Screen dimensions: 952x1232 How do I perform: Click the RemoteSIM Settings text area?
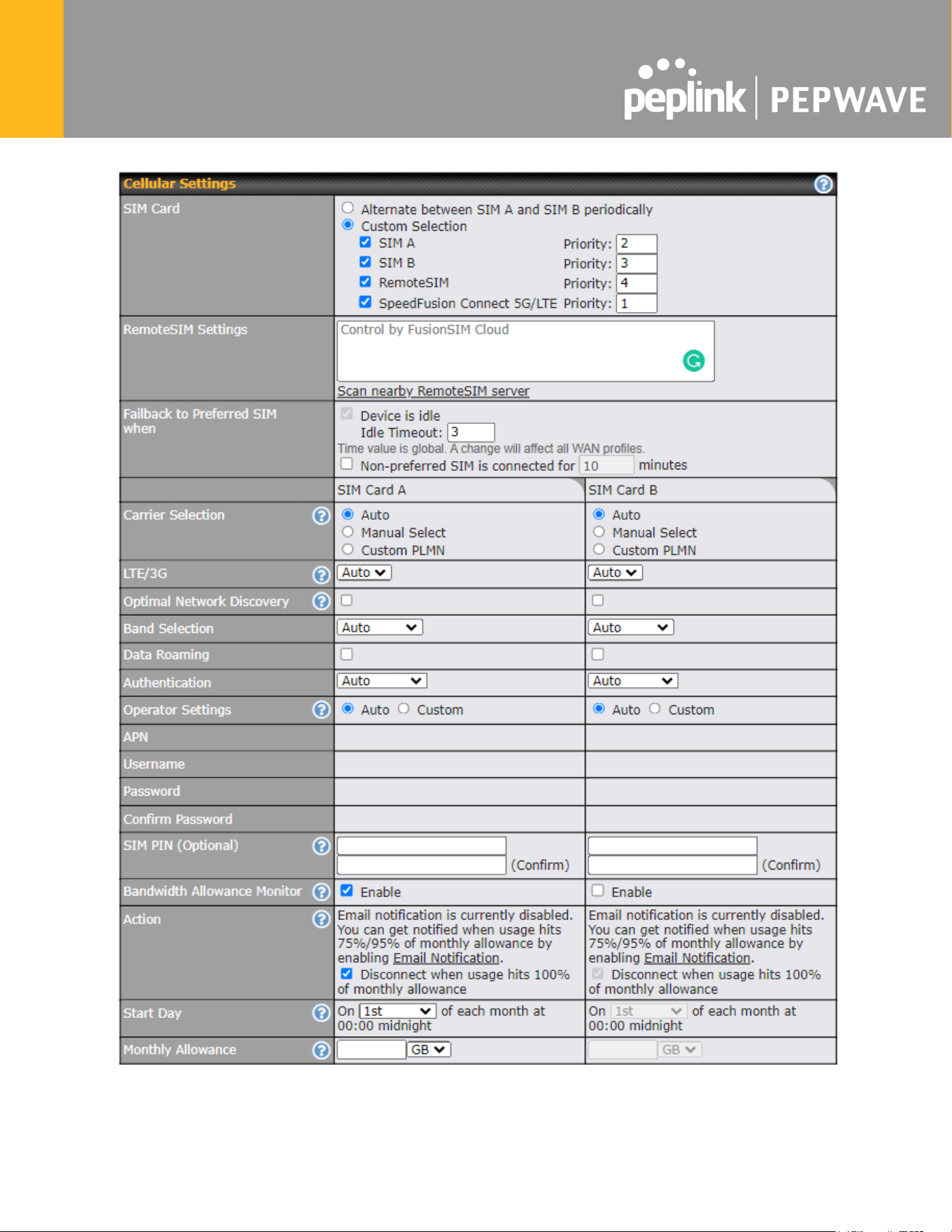tap(525, 351)
